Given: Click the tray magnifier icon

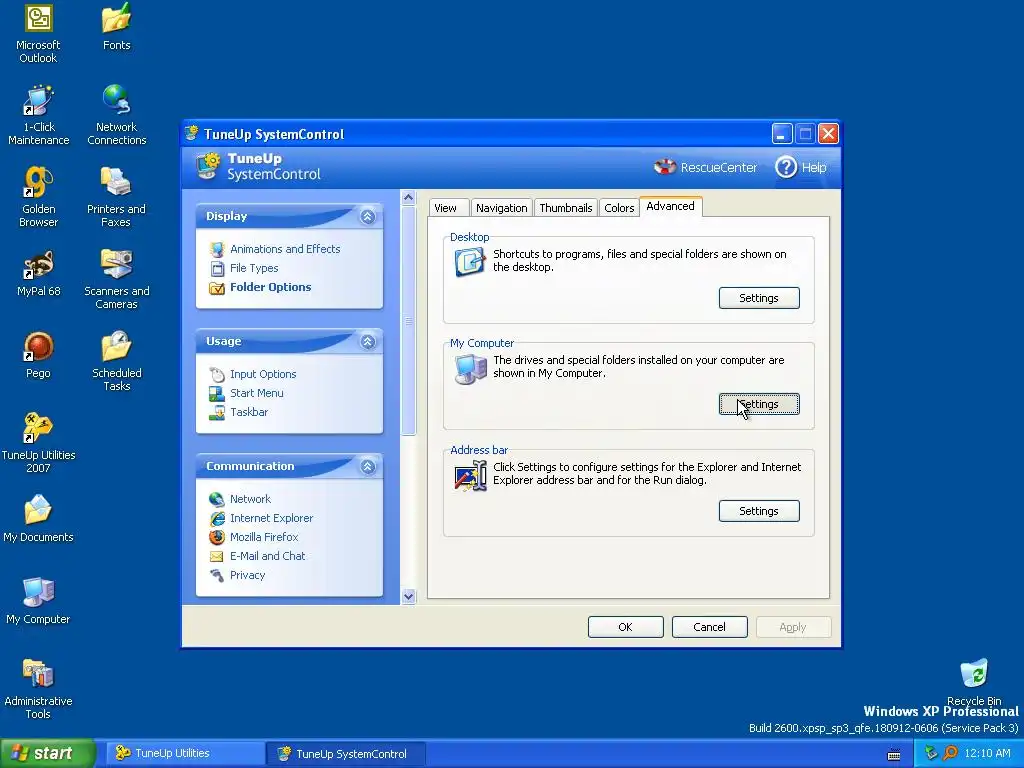Looking at the screenshot, I should (950, 753).
